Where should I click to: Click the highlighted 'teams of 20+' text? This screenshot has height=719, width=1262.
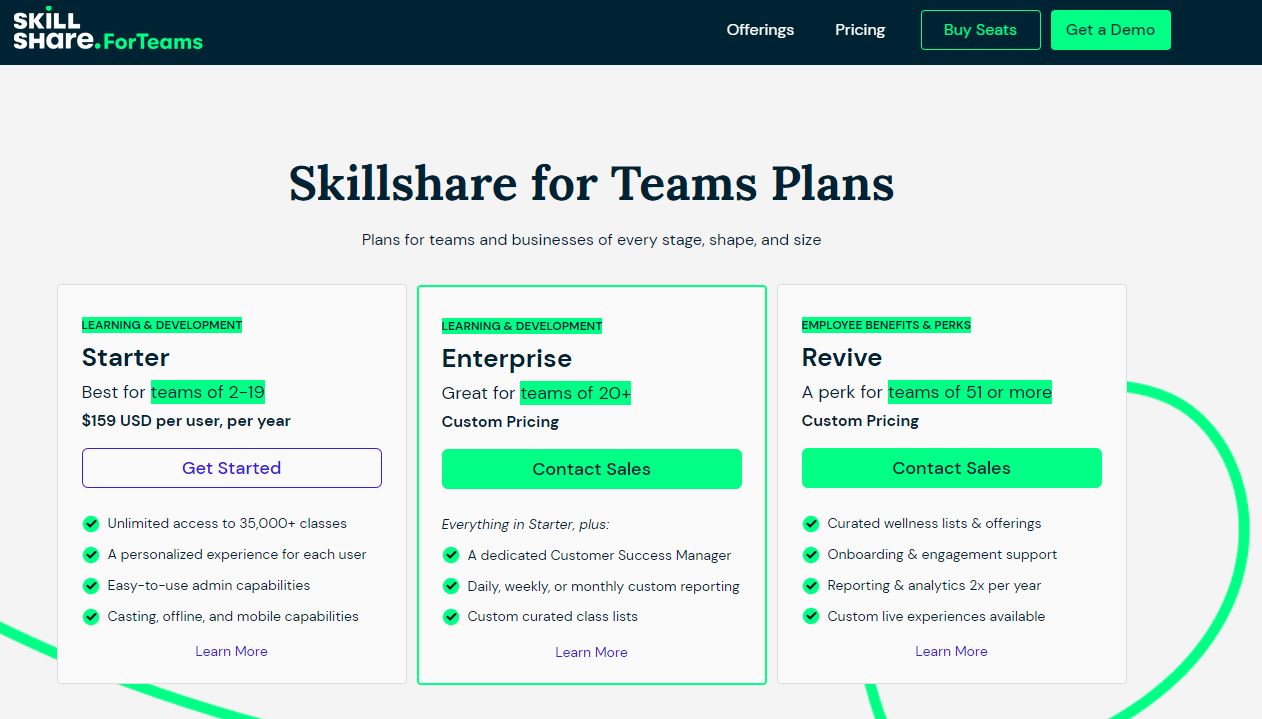pyautogui.click(x=576, y=393)
